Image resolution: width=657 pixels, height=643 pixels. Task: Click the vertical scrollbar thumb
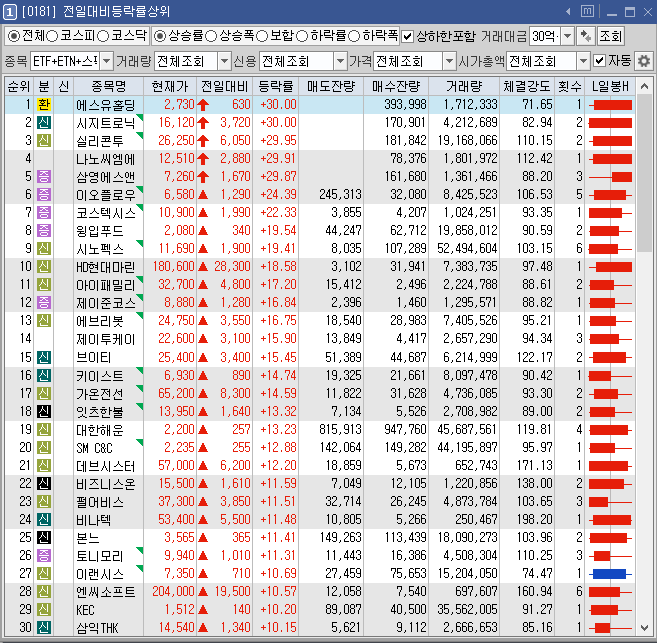pos(644,173)
